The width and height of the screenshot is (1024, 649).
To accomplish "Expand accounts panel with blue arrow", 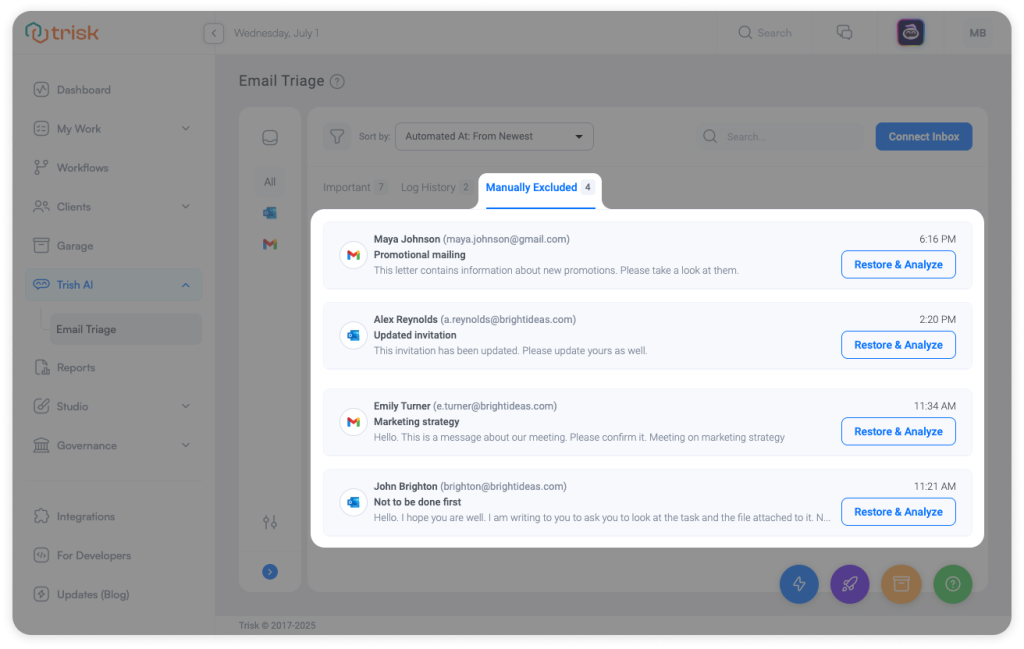I will [x=270, y=572].
